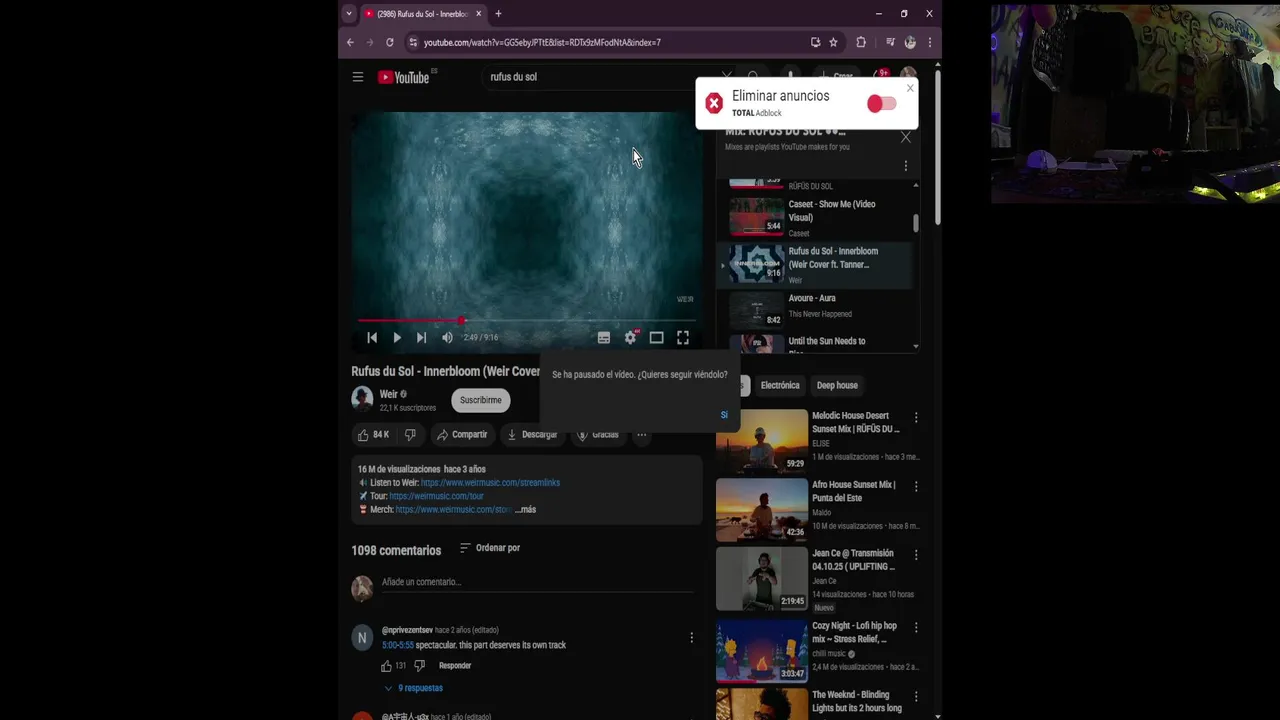
Task: Go back in the browser
Action: point(350,42)
